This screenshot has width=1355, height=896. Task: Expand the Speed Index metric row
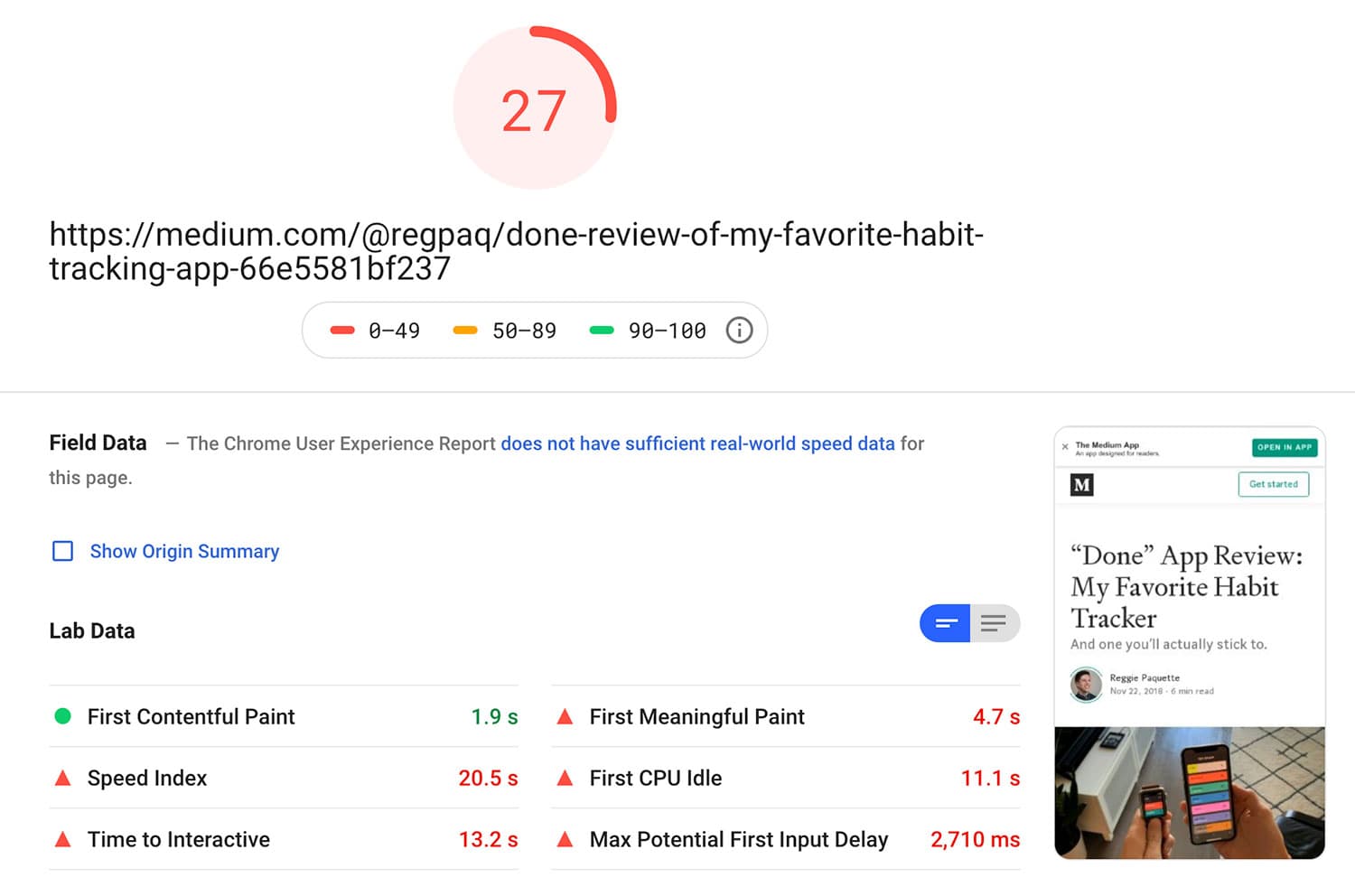coord(284,778)
